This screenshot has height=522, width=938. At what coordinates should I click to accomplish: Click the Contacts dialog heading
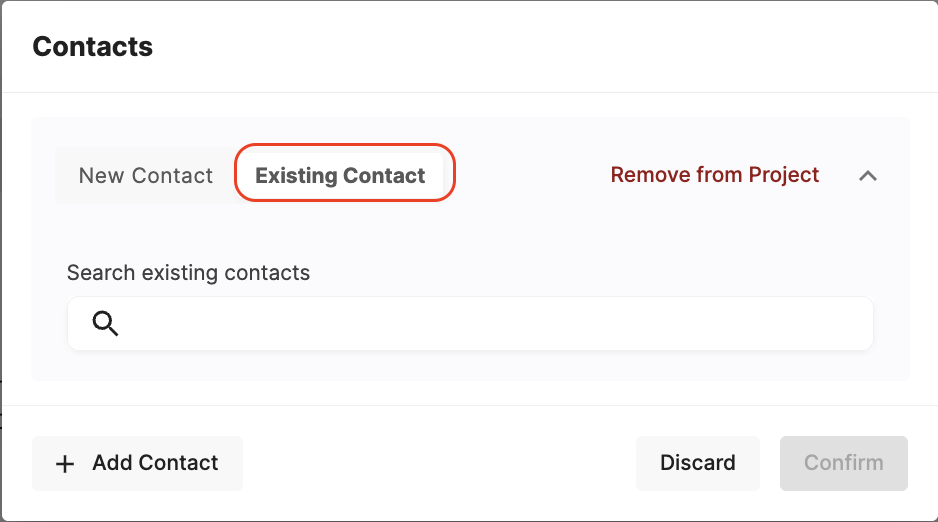pos(93,46)
